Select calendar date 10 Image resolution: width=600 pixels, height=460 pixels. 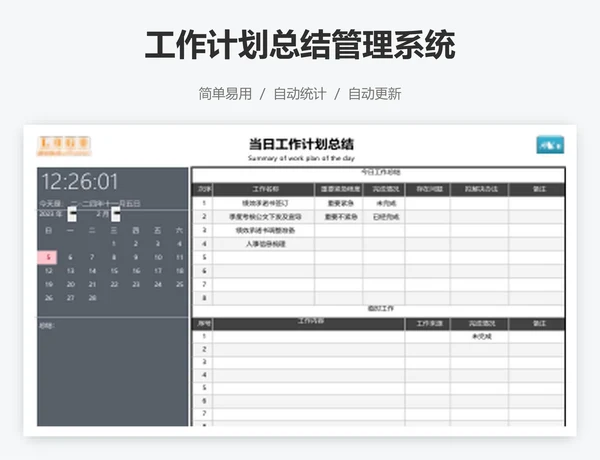(x=158, y=257)
